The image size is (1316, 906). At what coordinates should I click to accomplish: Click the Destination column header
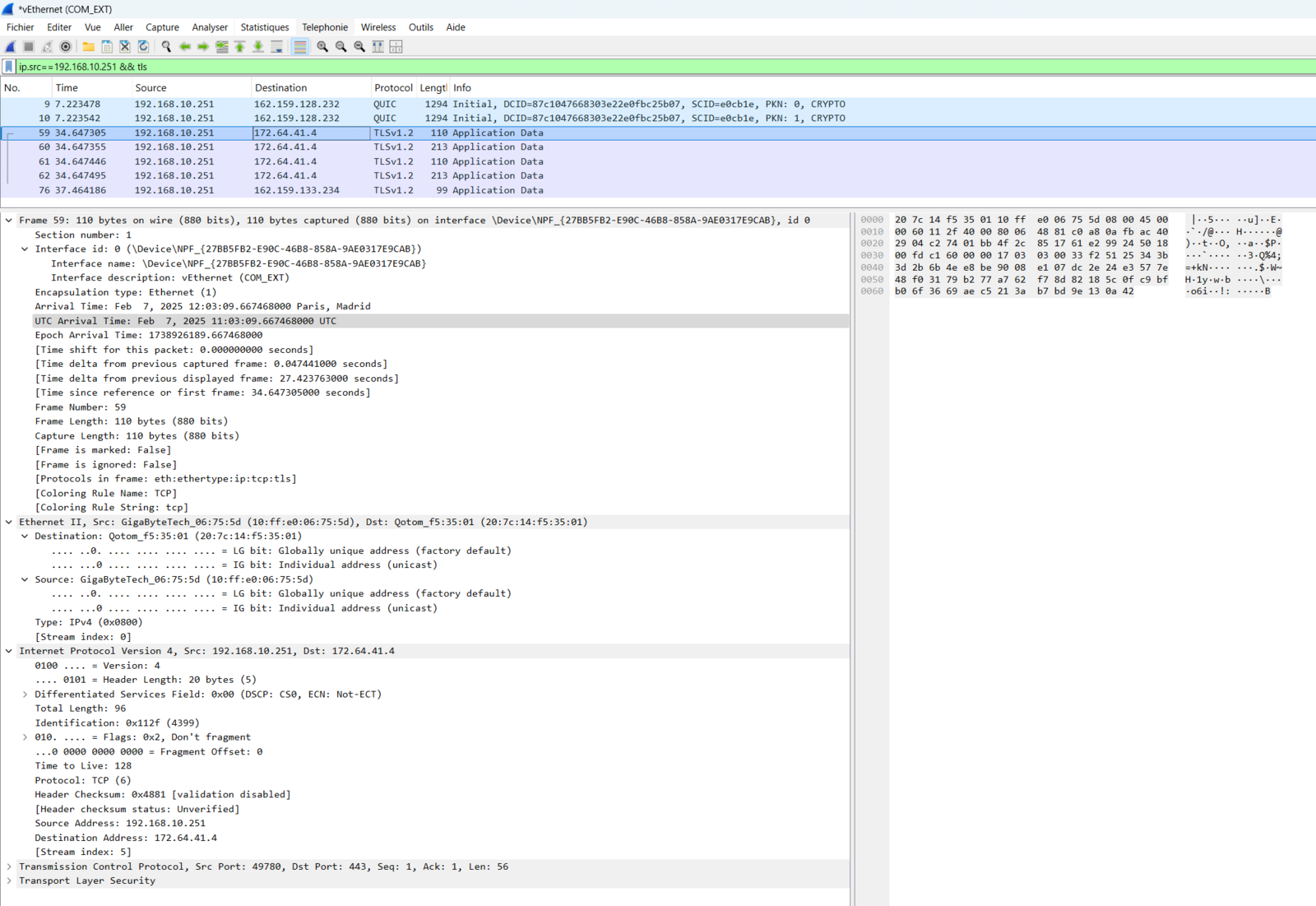(x=280, y=88)
